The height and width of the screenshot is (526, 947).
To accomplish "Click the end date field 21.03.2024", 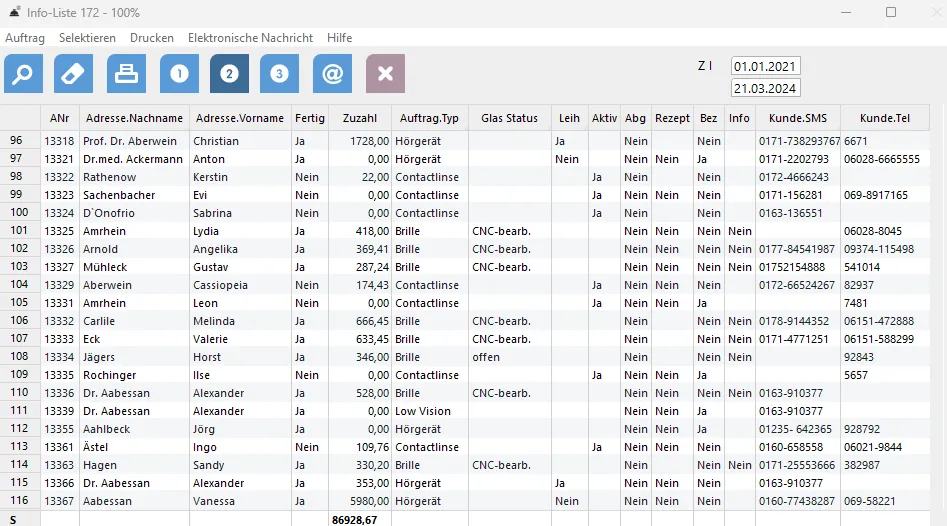I will [766, 88].
